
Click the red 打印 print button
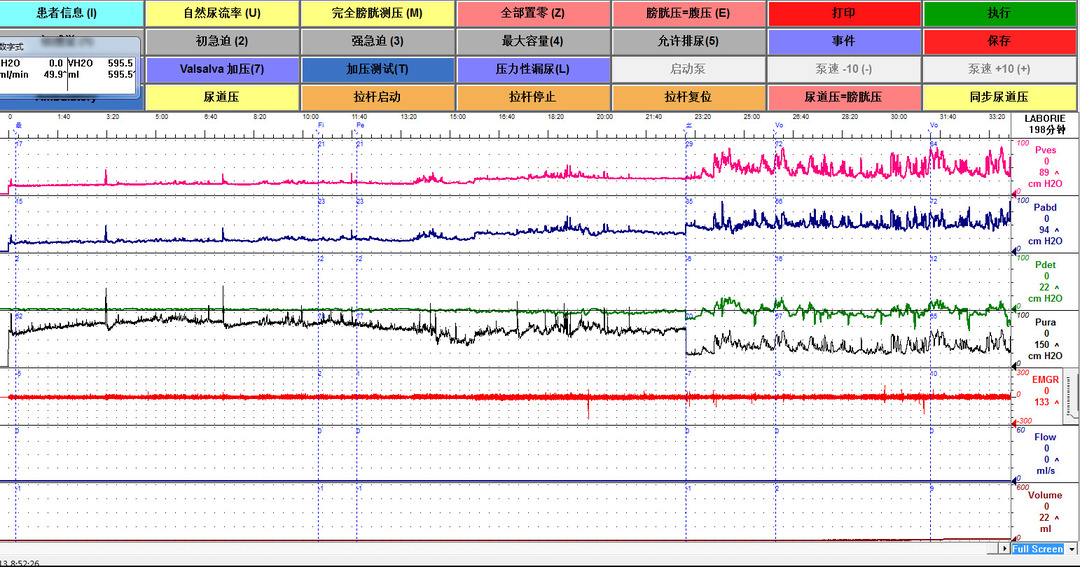click(843, 14)
